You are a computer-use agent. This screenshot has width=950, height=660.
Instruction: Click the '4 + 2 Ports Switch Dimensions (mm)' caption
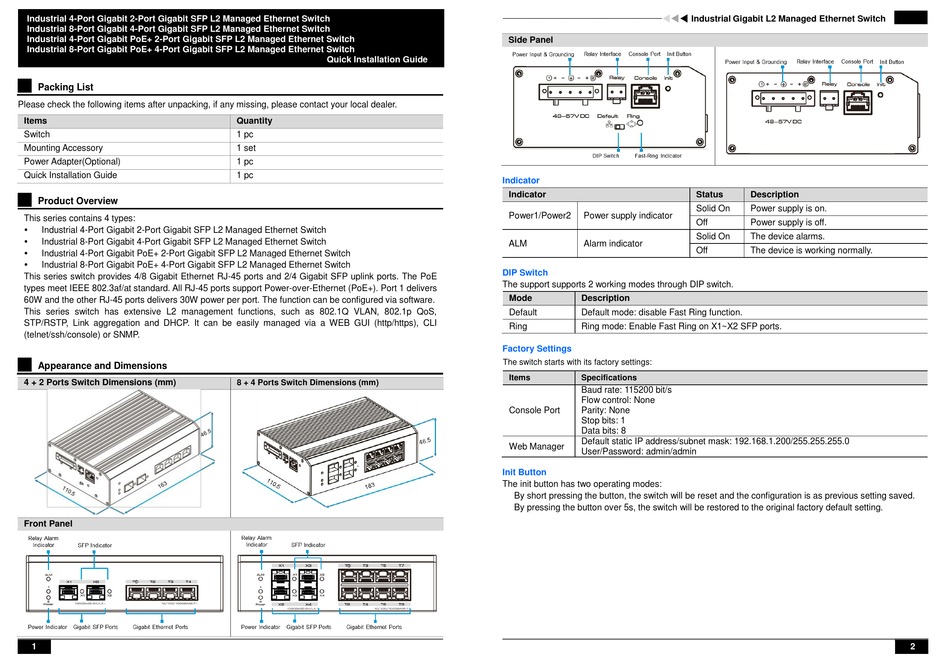(100, 382)
